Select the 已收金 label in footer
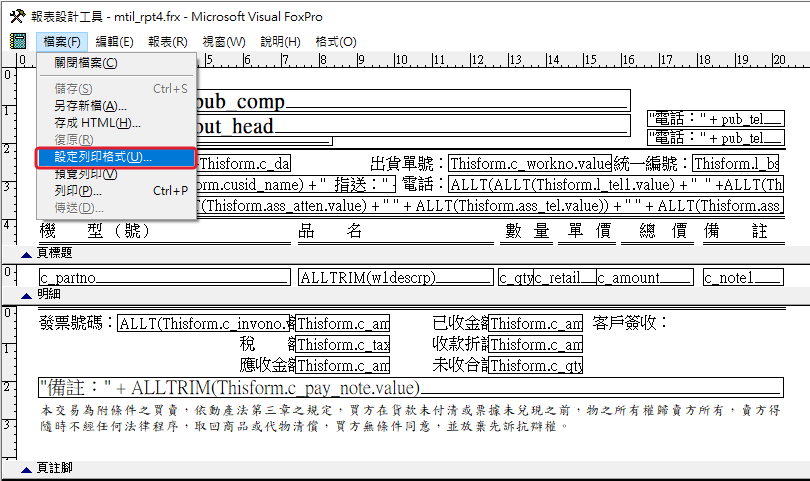 (460, 323)
